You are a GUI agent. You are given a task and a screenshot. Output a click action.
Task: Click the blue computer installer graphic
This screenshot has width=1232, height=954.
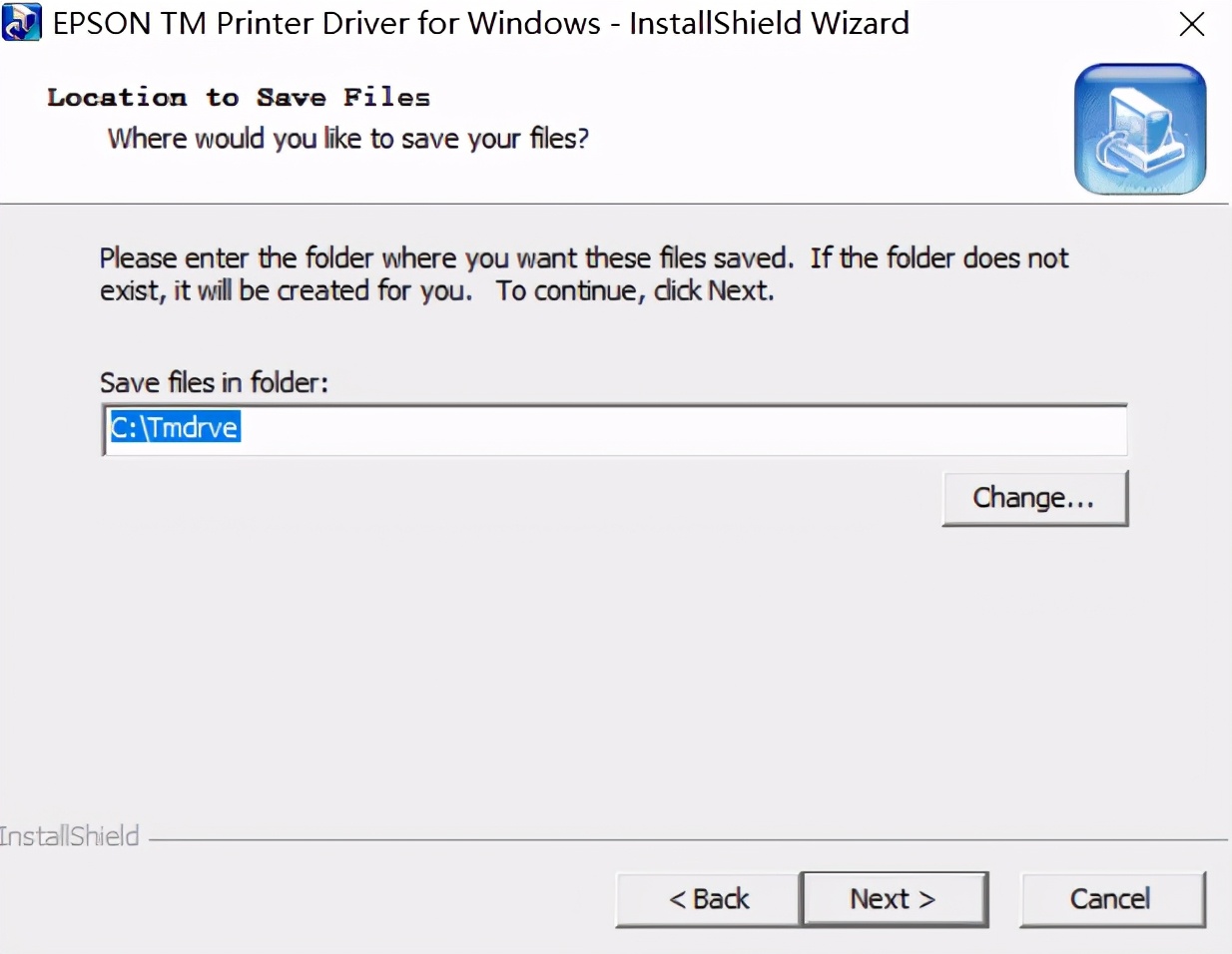click(x=1140, y=130)
